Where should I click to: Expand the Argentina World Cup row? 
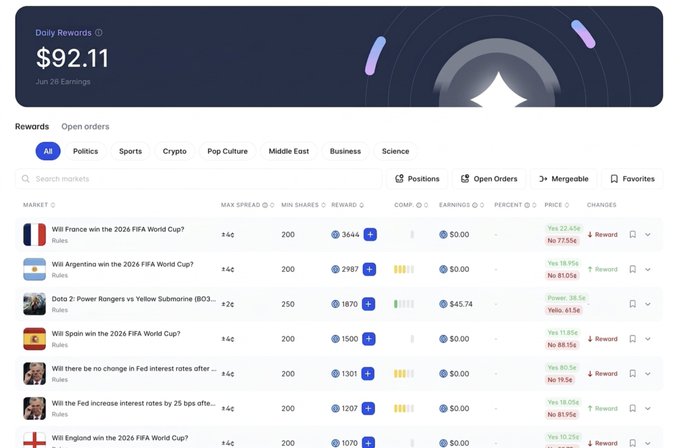(647, 269)
